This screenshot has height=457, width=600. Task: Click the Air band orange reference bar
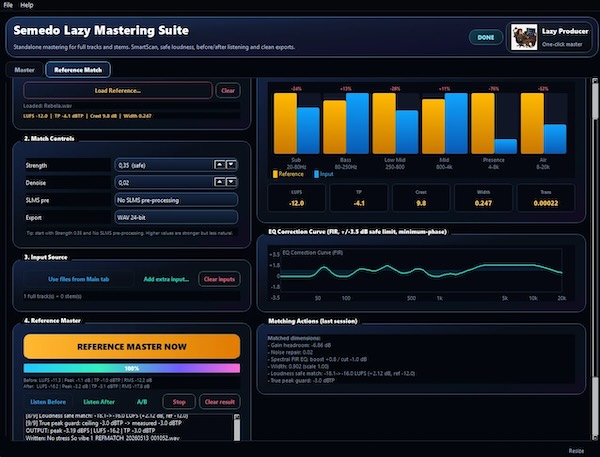pos(532,123)
